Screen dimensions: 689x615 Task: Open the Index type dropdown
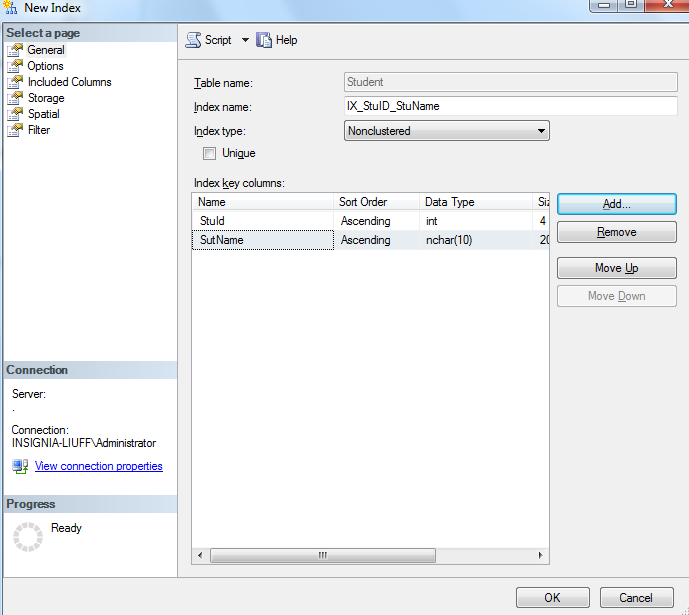(x=541, y=131)
